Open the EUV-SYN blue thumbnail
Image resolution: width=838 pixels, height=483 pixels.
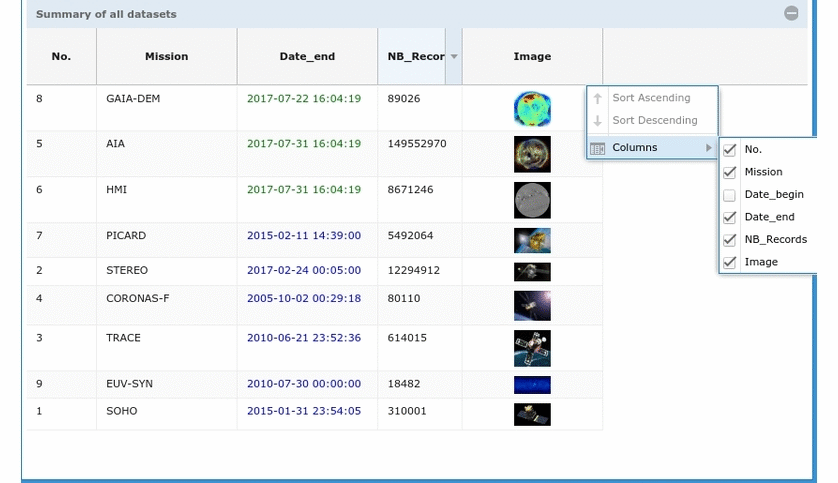(x=532, y=385)
